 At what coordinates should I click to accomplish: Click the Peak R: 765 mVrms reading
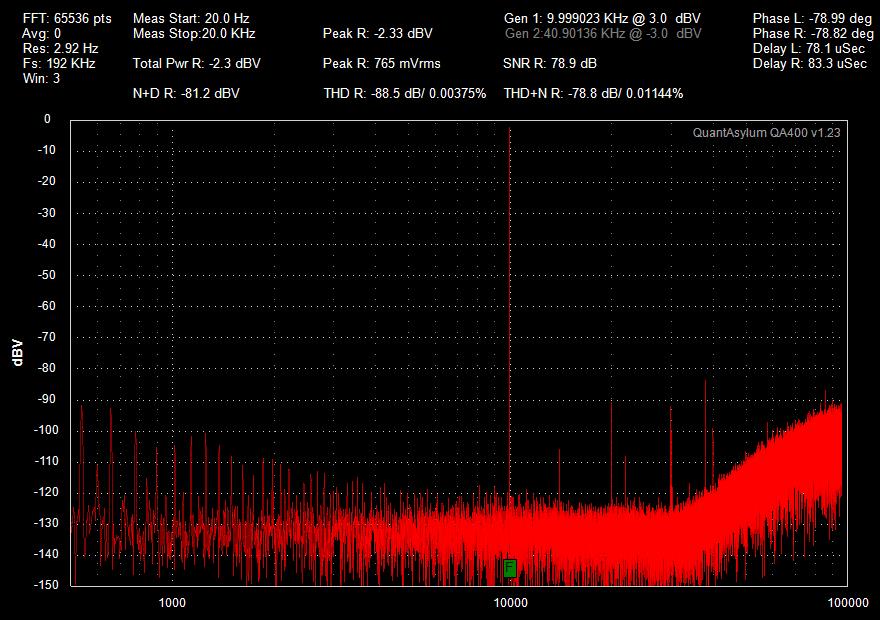(382, 63)
